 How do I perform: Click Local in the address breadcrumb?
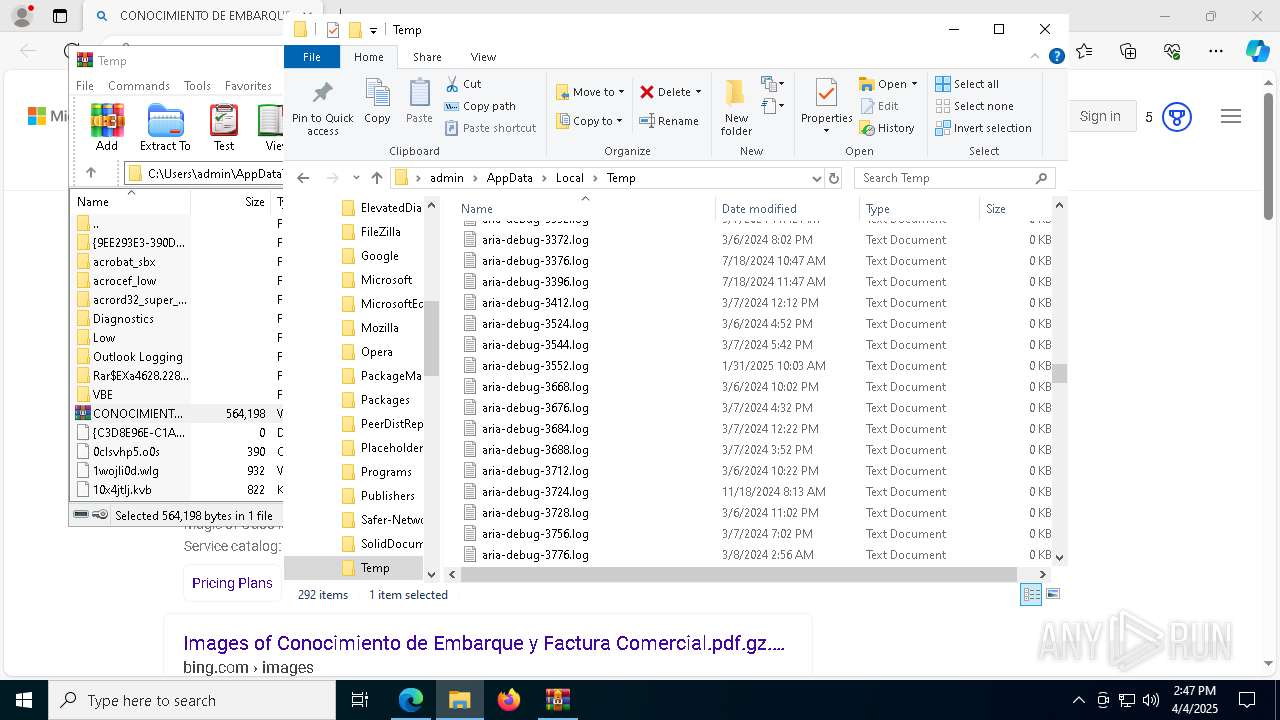coord(569,178)
